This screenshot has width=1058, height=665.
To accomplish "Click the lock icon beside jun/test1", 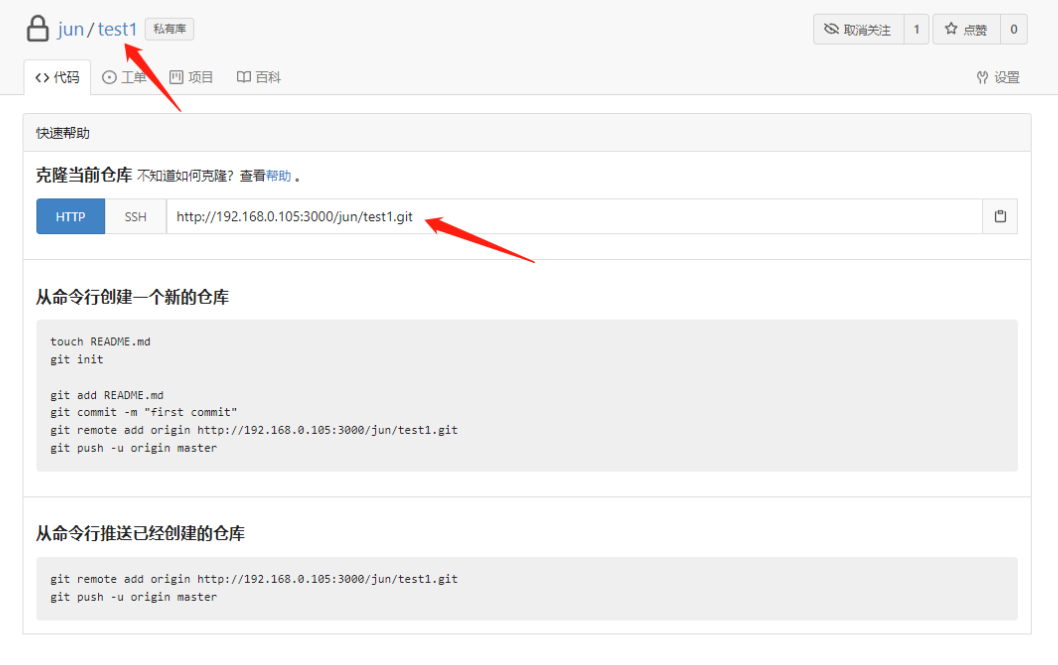I will coord(38,29).
